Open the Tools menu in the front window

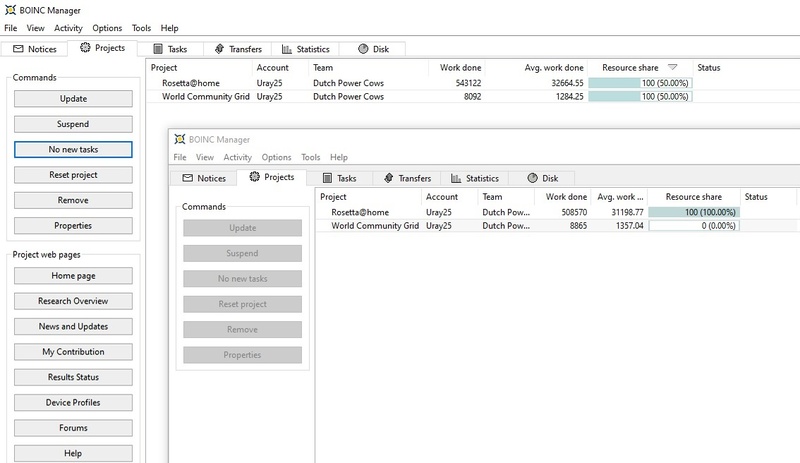click(311, 157)
